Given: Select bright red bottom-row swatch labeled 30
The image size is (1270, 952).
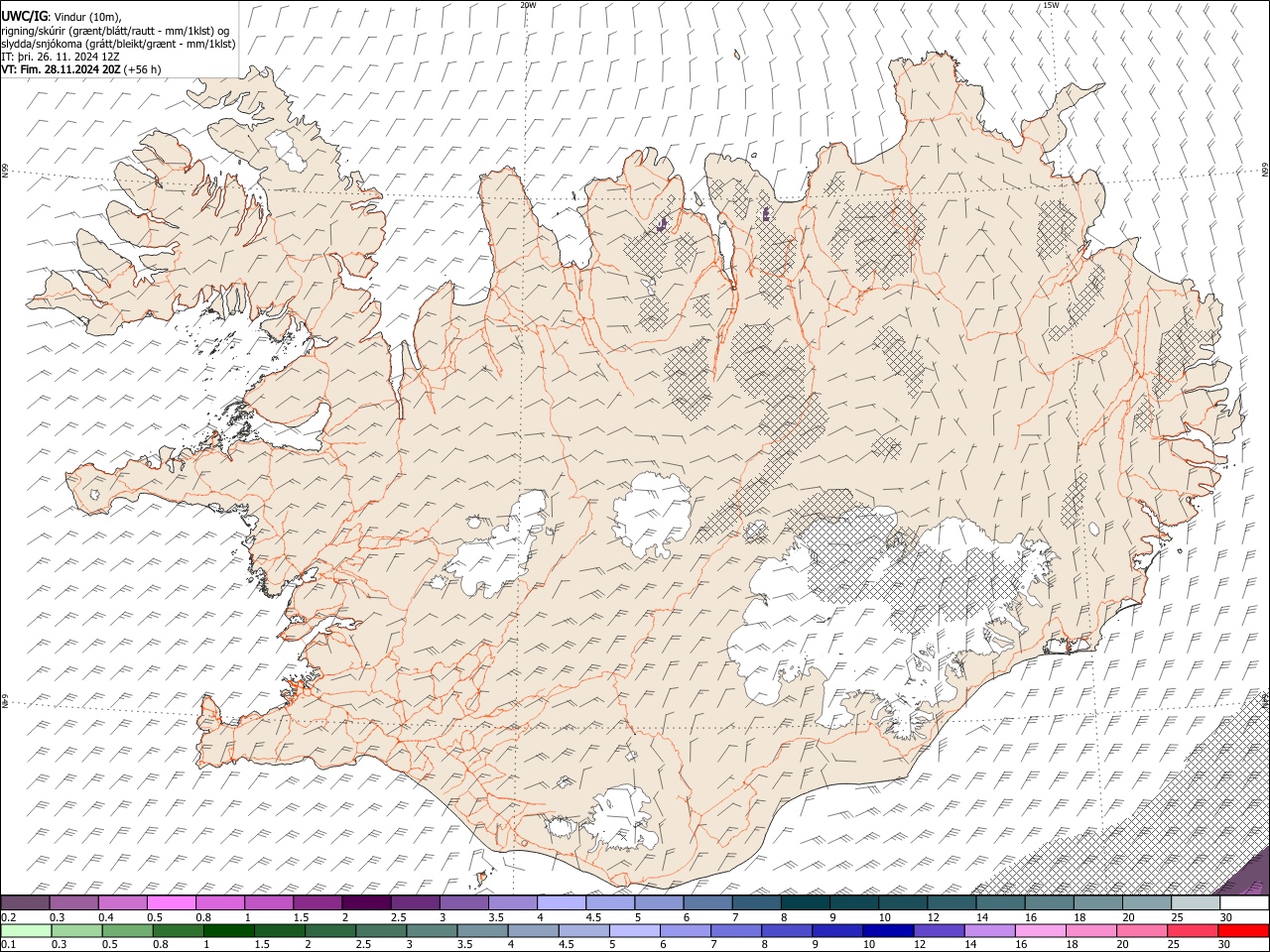Looking at the screenshot, I should pos(1243,930).
